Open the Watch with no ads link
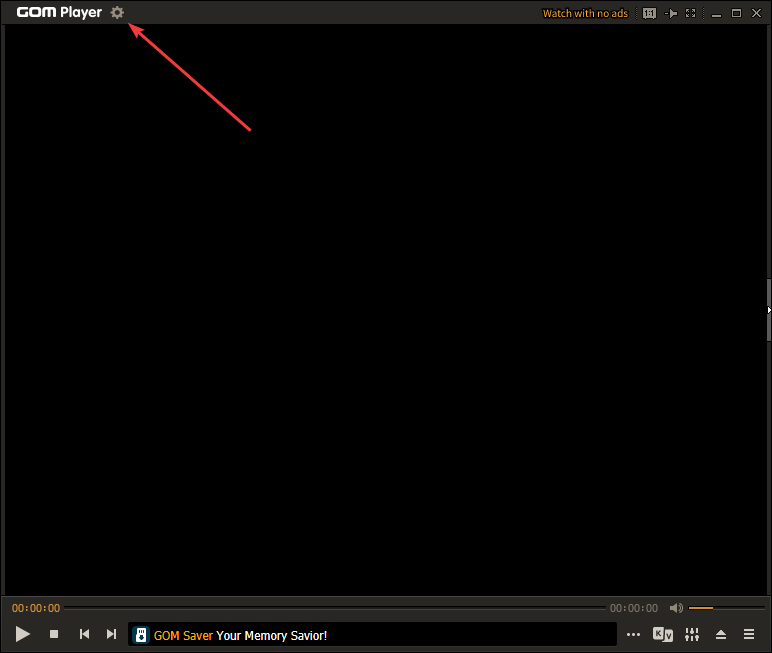The height and width of the screenshot is (653, 772). coord(585,13)
